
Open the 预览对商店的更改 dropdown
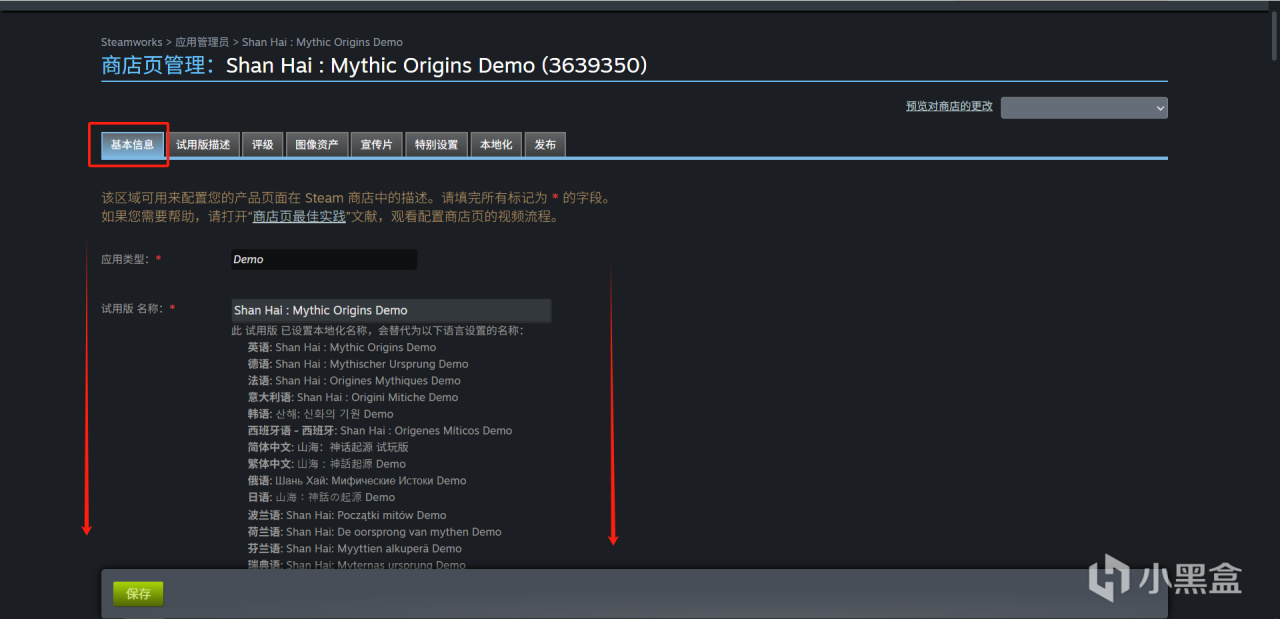tap(1084, 107)
